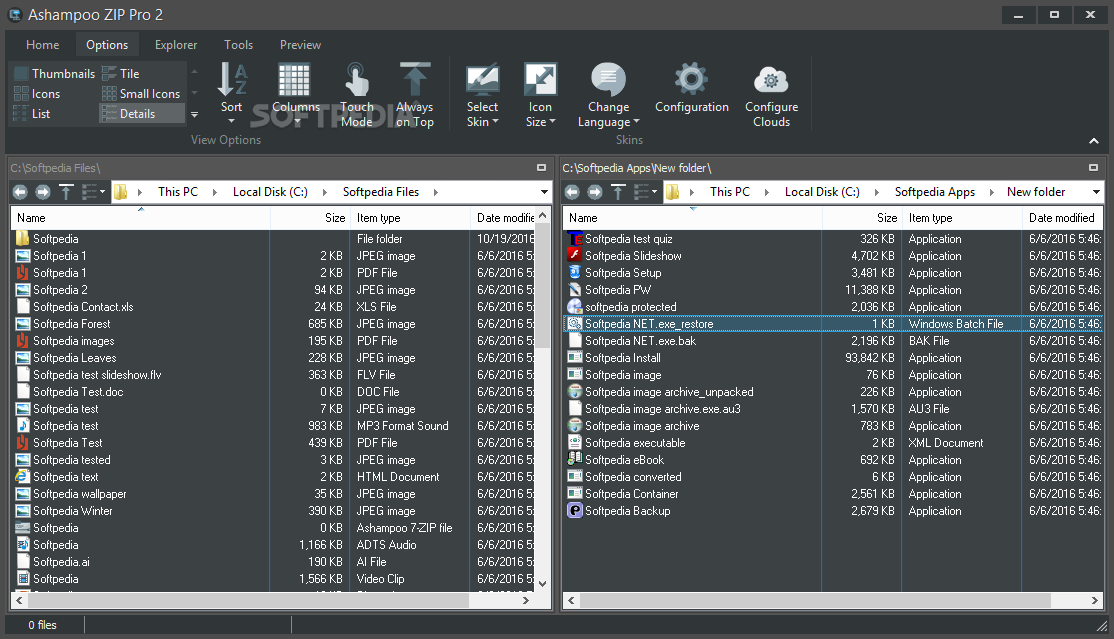
Task: Select the Softpedia folder icon
Action: (x=23, y=239)
